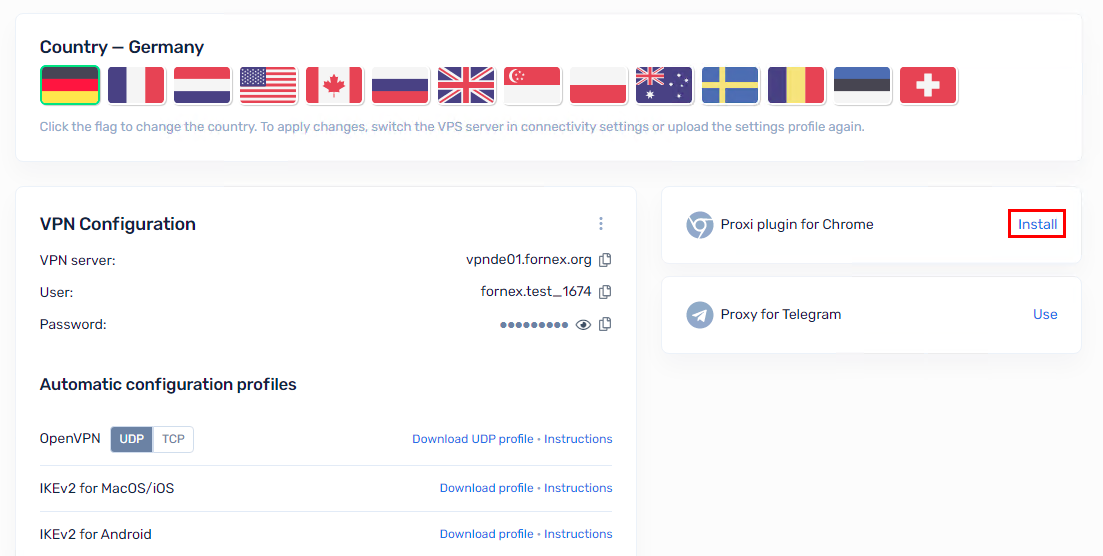Switch OpenVPN to TCP
The image size is (1103, 556).
click(173, 439)
